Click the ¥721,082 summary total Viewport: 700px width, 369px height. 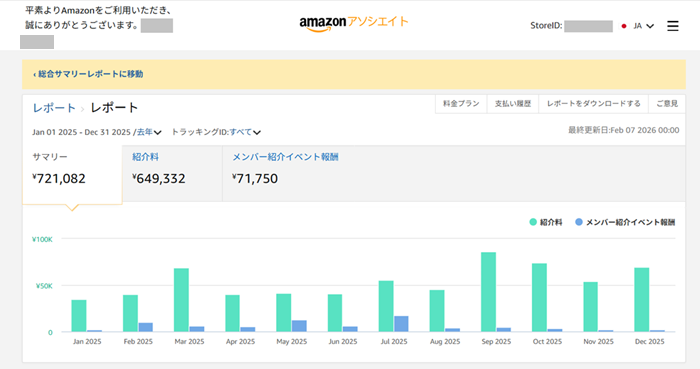point(59,178)
